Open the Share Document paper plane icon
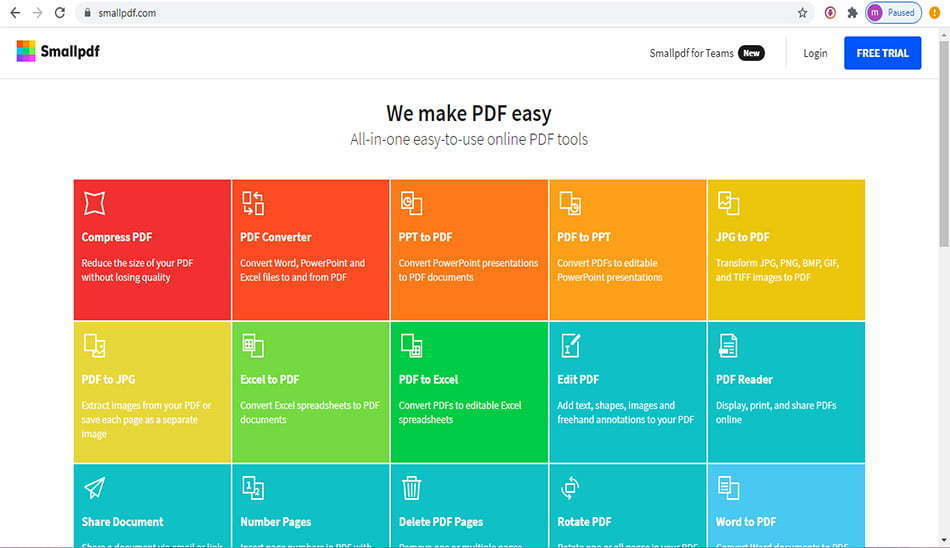950x548 pixels. coord(95,488)
